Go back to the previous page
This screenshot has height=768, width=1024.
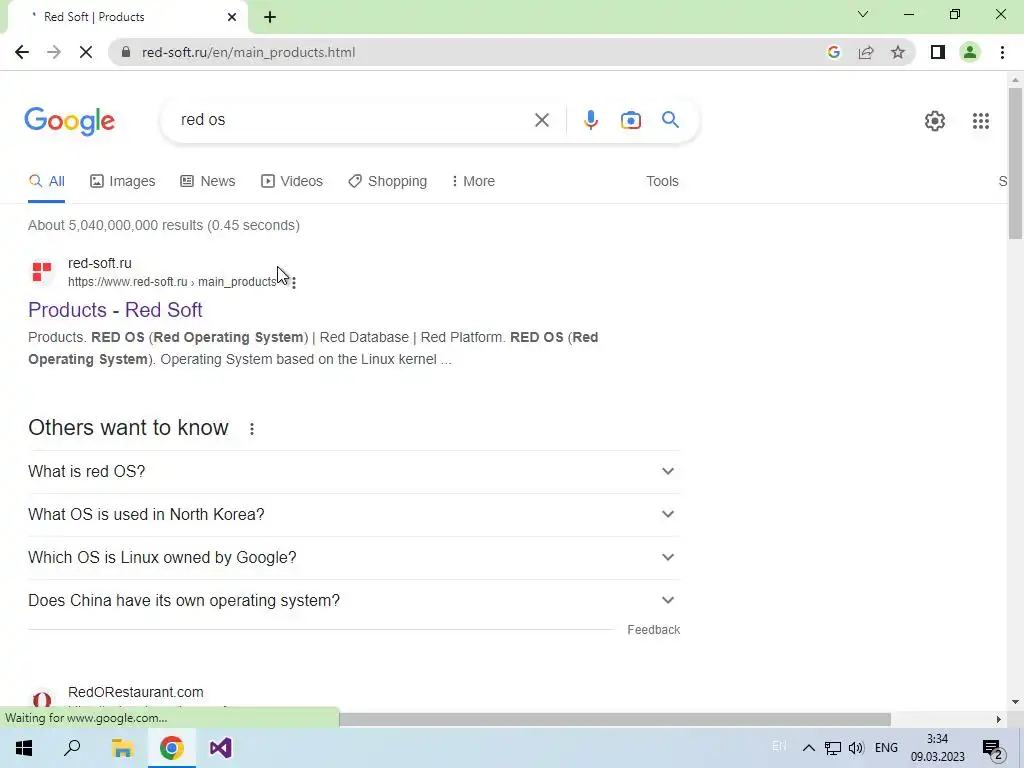(x=22, y=52)
